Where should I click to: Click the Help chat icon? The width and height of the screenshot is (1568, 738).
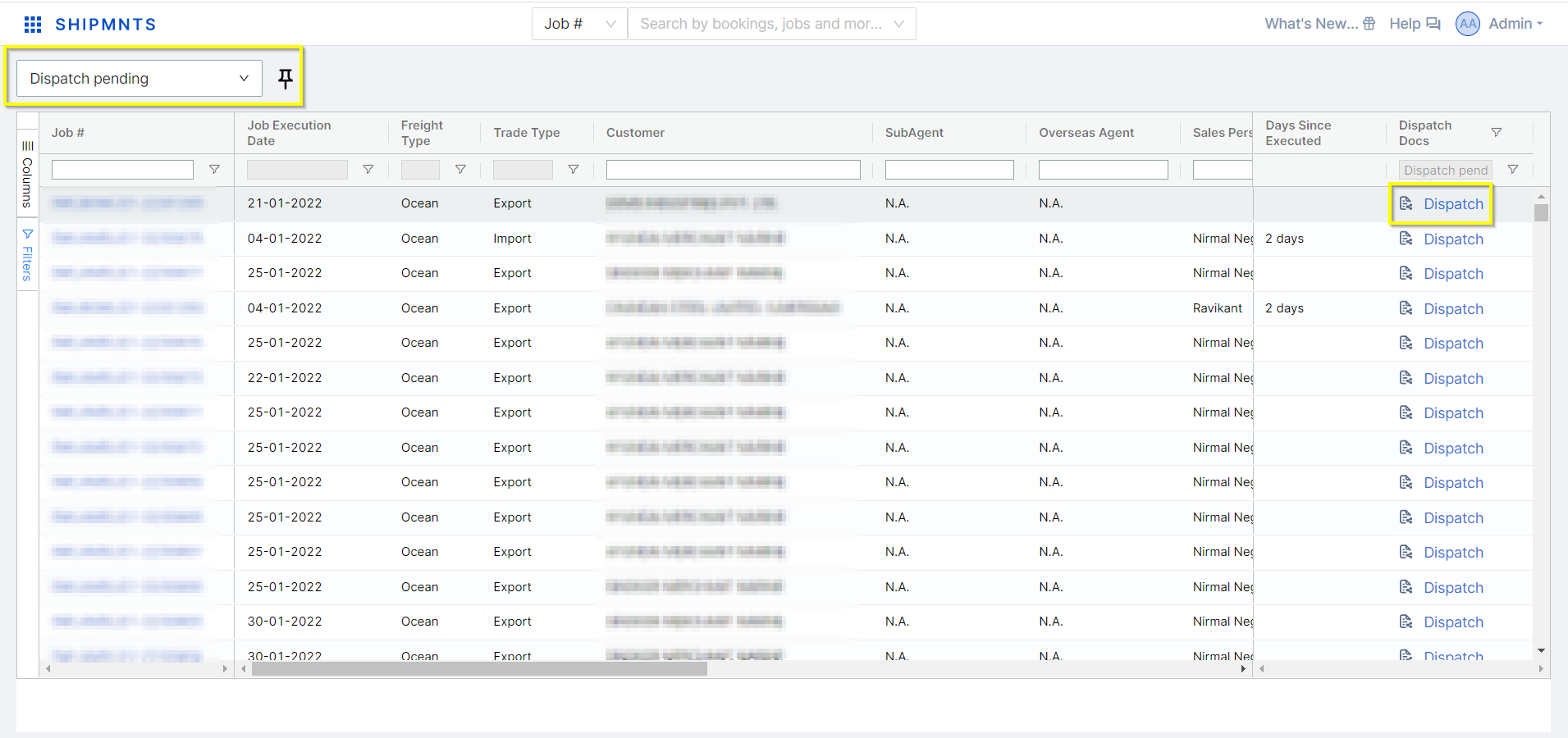[x=1433, y=24]
